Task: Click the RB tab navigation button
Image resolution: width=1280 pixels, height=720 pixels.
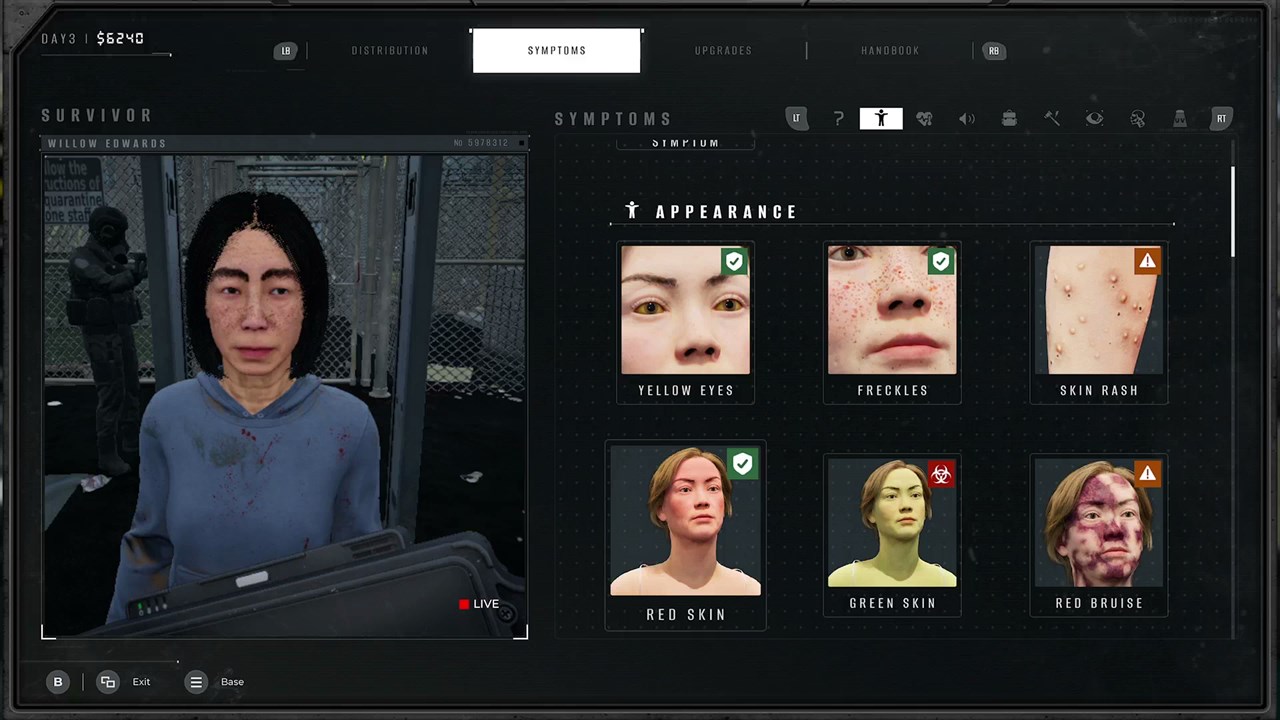Action: tap(993, 51)
